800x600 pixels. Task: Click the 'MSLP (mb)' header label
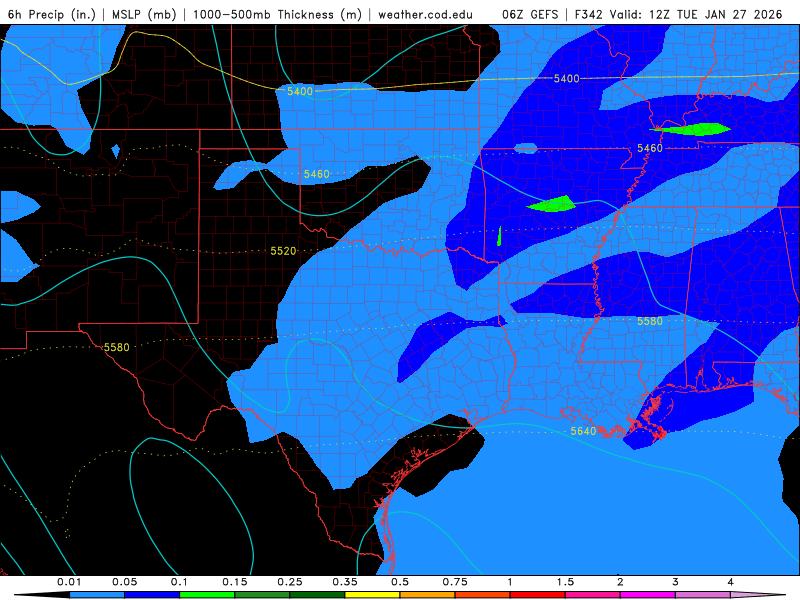[x=144, y=14]
